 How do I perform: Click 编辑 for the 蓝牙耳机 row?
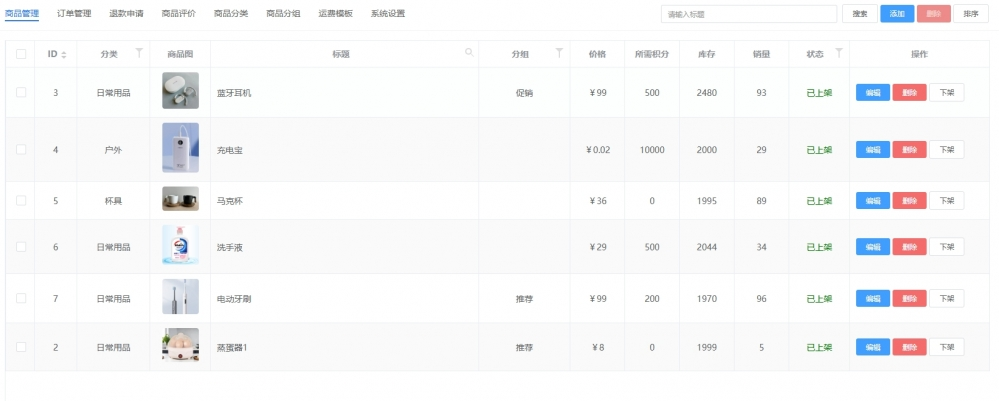[x=872, y=92]
